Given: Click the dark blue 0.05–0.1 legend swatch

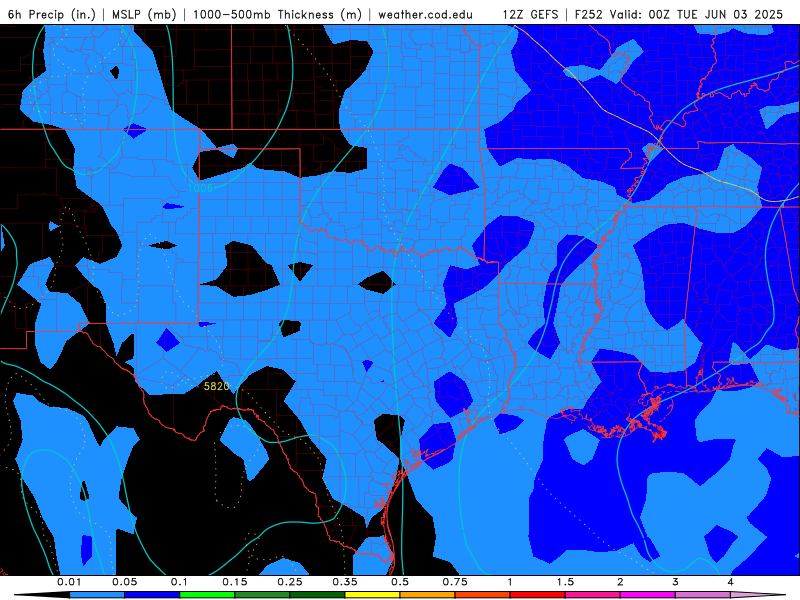Looking at the screenshot, I should [x=152, y=595].
